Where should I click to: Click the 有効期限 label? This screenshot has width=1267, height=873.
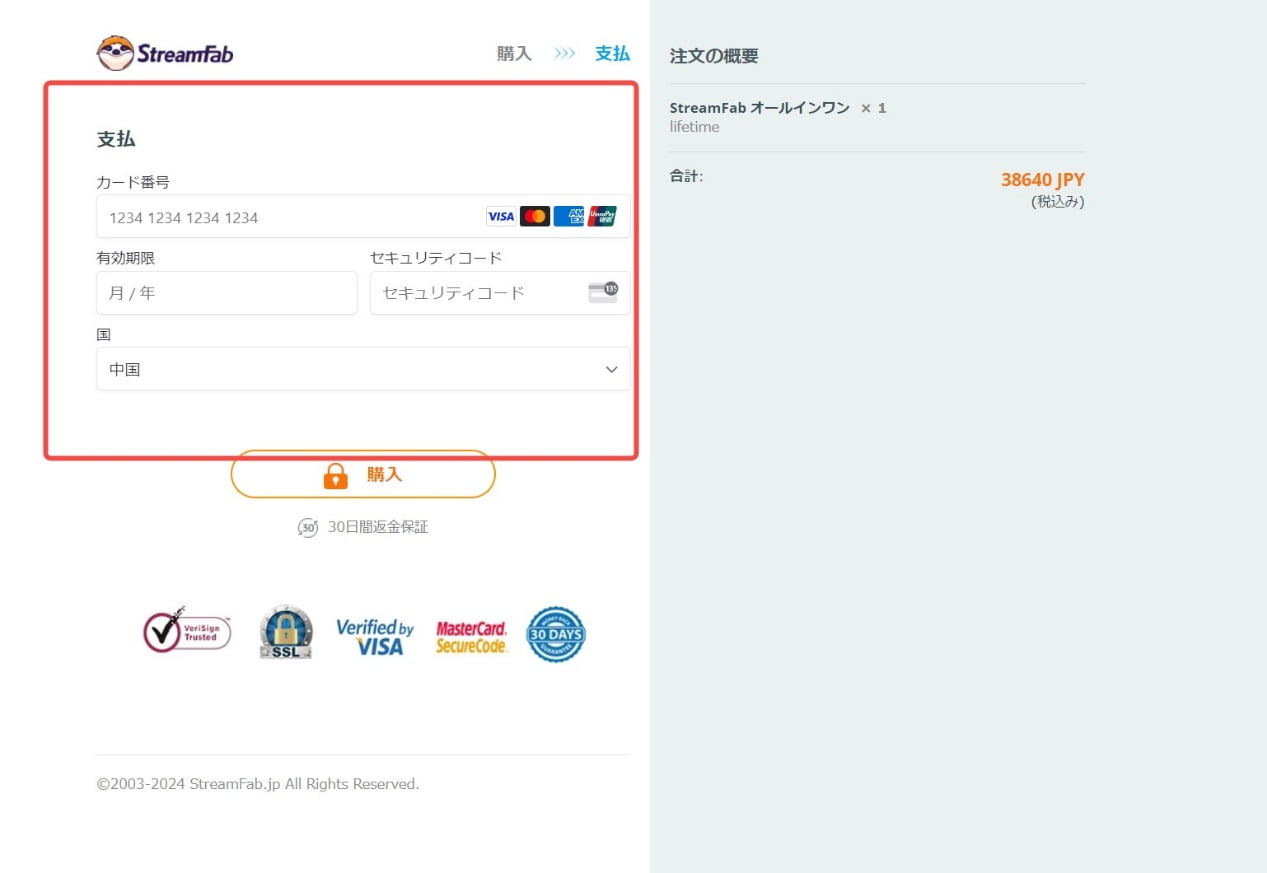[126, 258]
